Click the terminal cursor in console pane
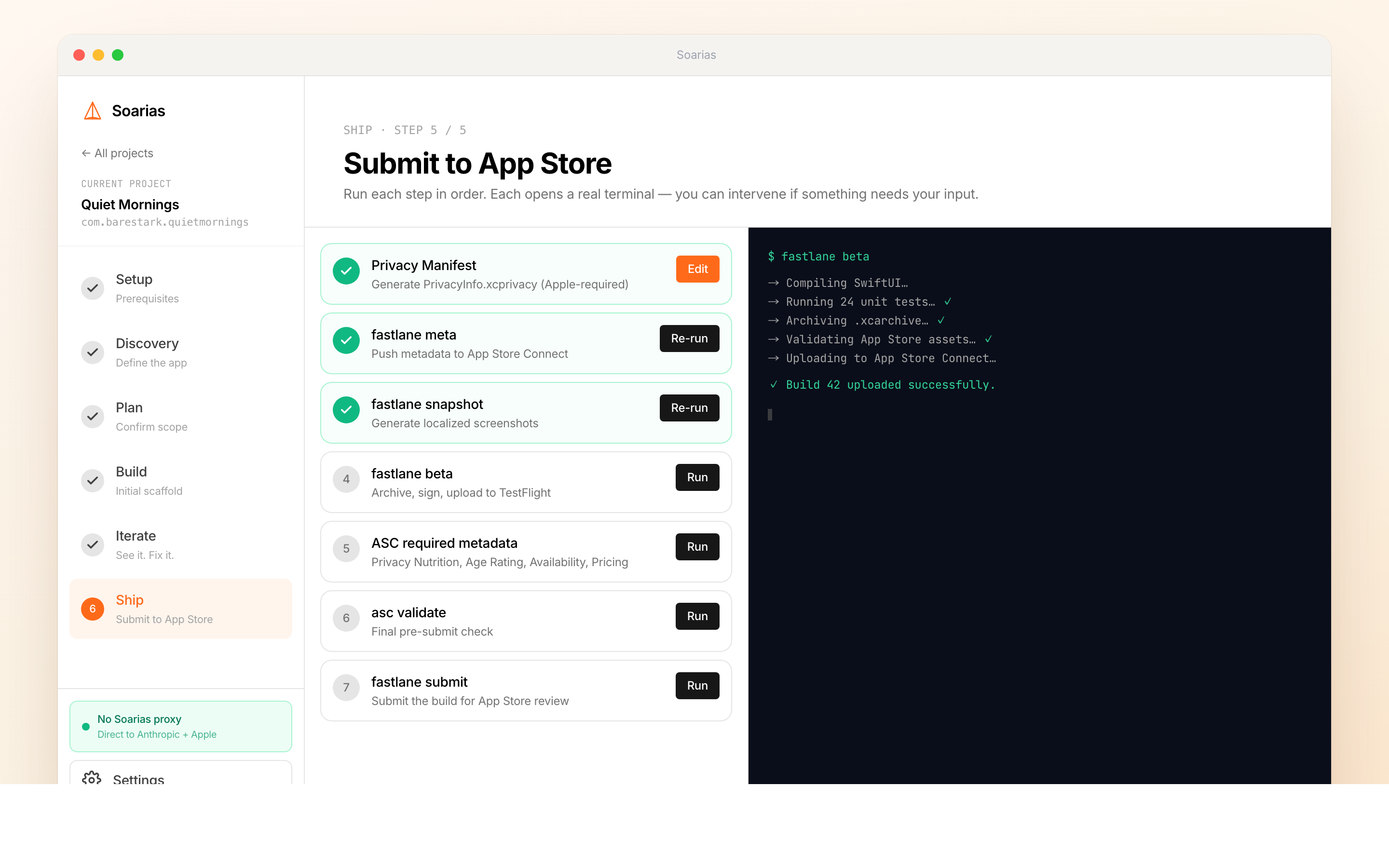This screenshot has height=868, width=1389. (770, 415)
